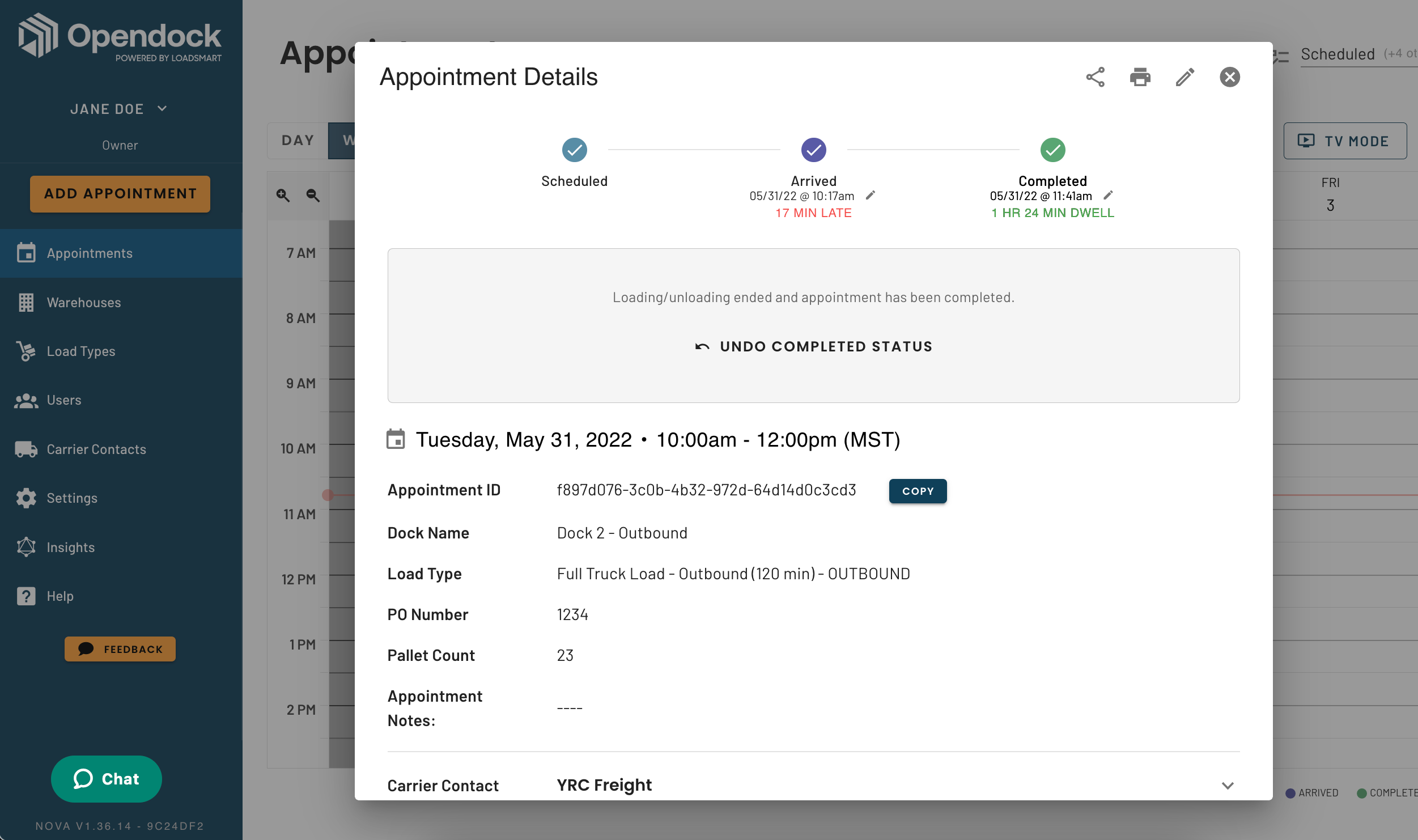The height and width of the screenshot is (840, 1418).
Task: Print the appointment details
Action: [x=1140, y=77]
